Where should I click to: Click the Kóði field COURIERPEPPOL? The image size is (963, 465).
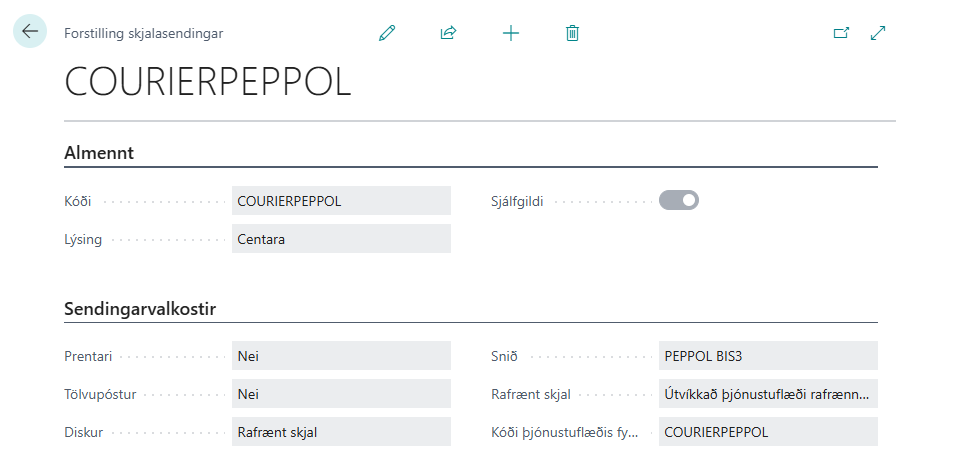coord(341,201)
